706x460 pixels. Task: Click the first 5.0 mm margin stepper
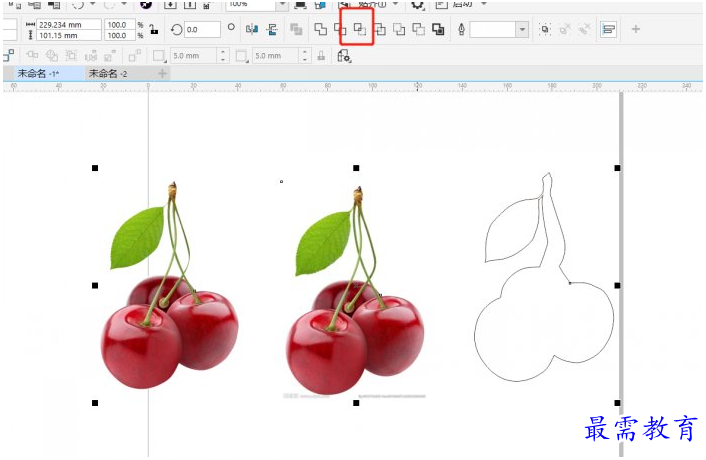point(223,56)
